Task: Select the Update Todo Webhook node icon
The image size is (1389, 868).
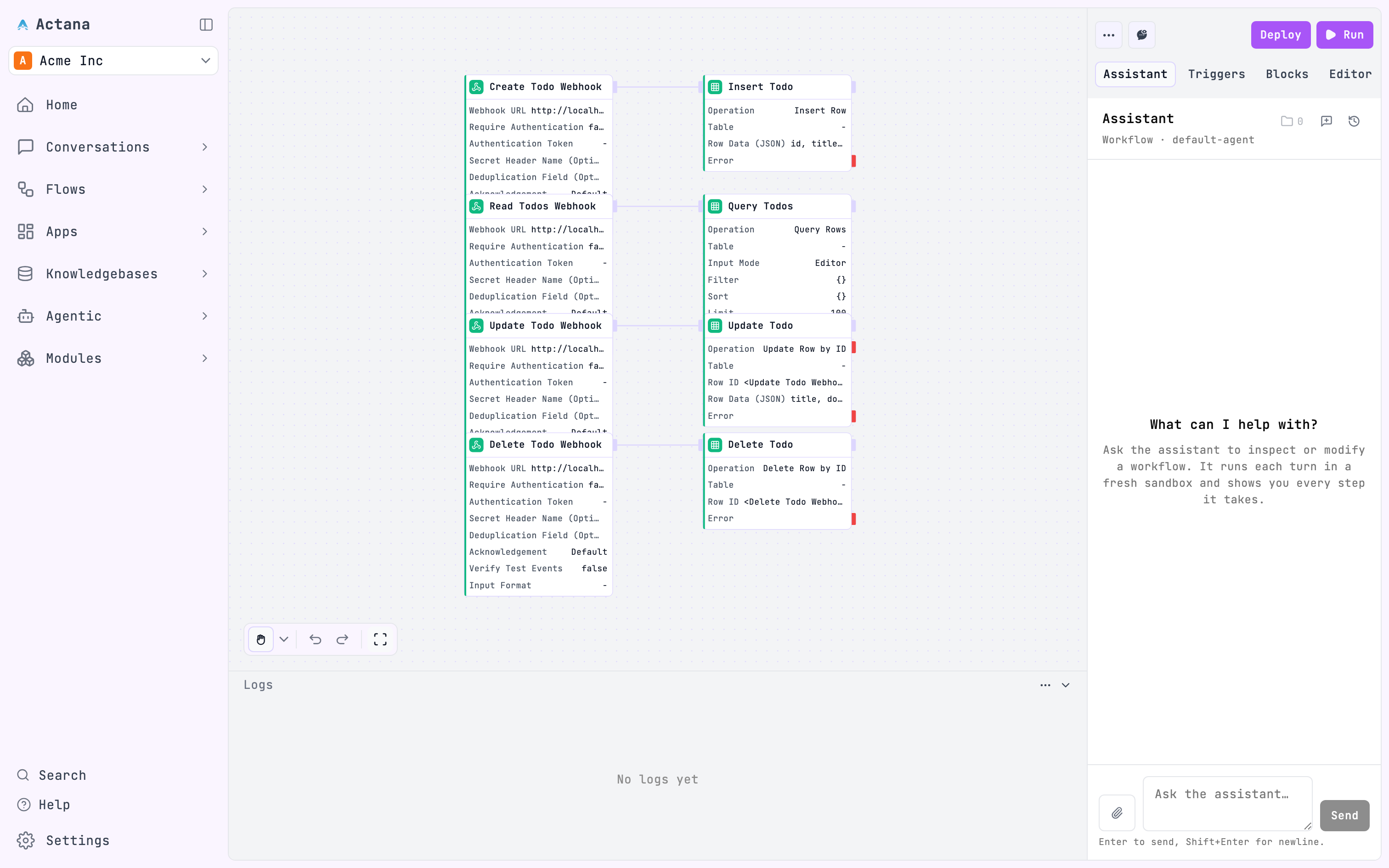Action: click(x=476, y=326)
